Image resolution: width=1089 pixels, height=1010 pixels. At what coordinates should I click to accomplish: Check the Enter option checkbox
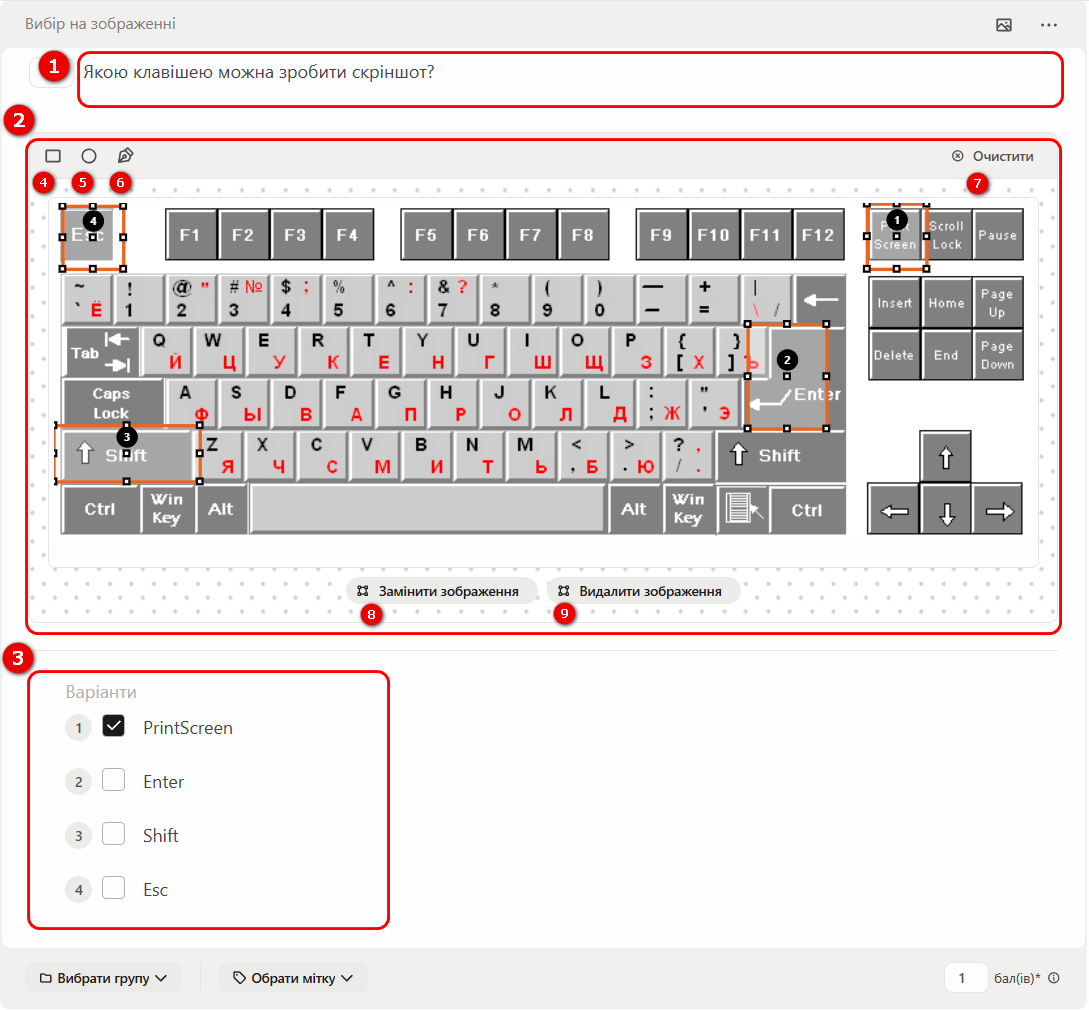pyautogui.click(x=114, y=781)
